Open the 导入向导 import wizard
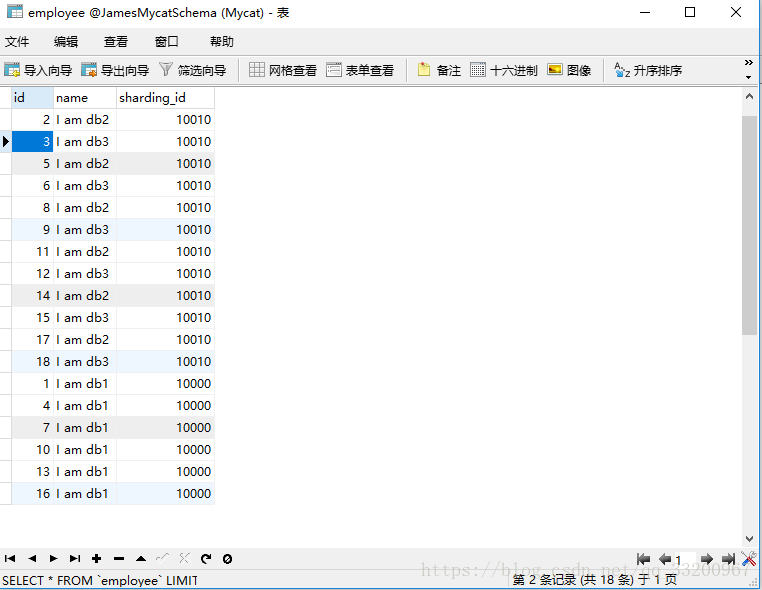Screen dimensions: 762x590 (x=38, y=70)
